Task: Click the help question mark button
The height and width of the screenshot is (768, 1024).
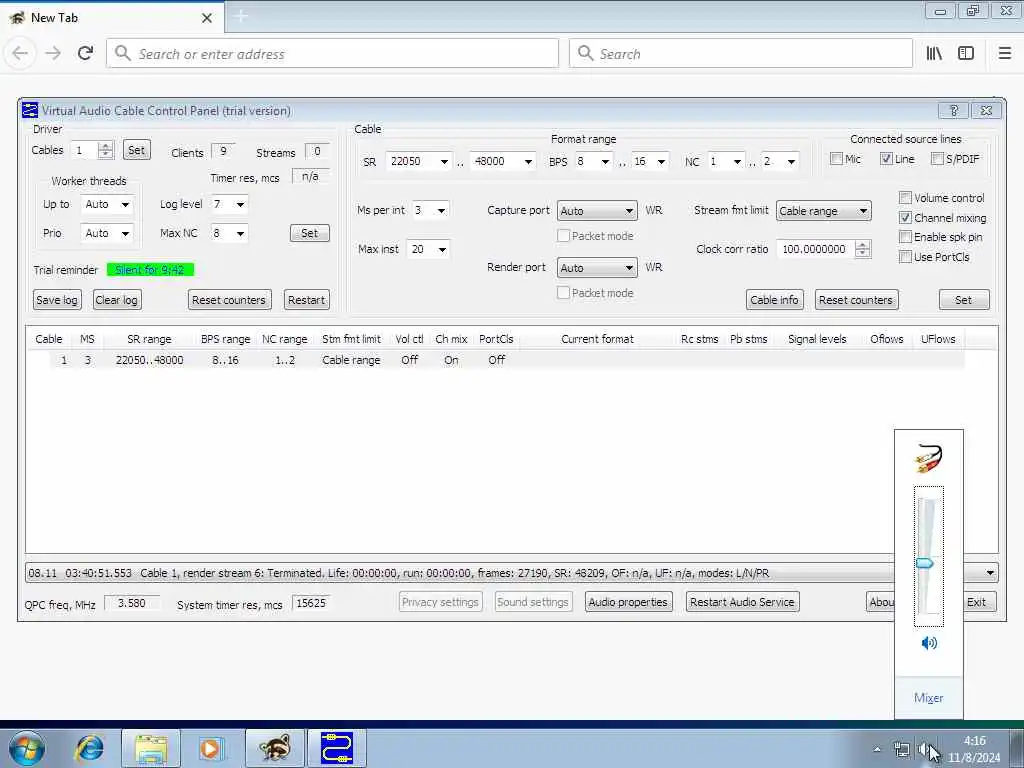Action: (x=953, y=110)
